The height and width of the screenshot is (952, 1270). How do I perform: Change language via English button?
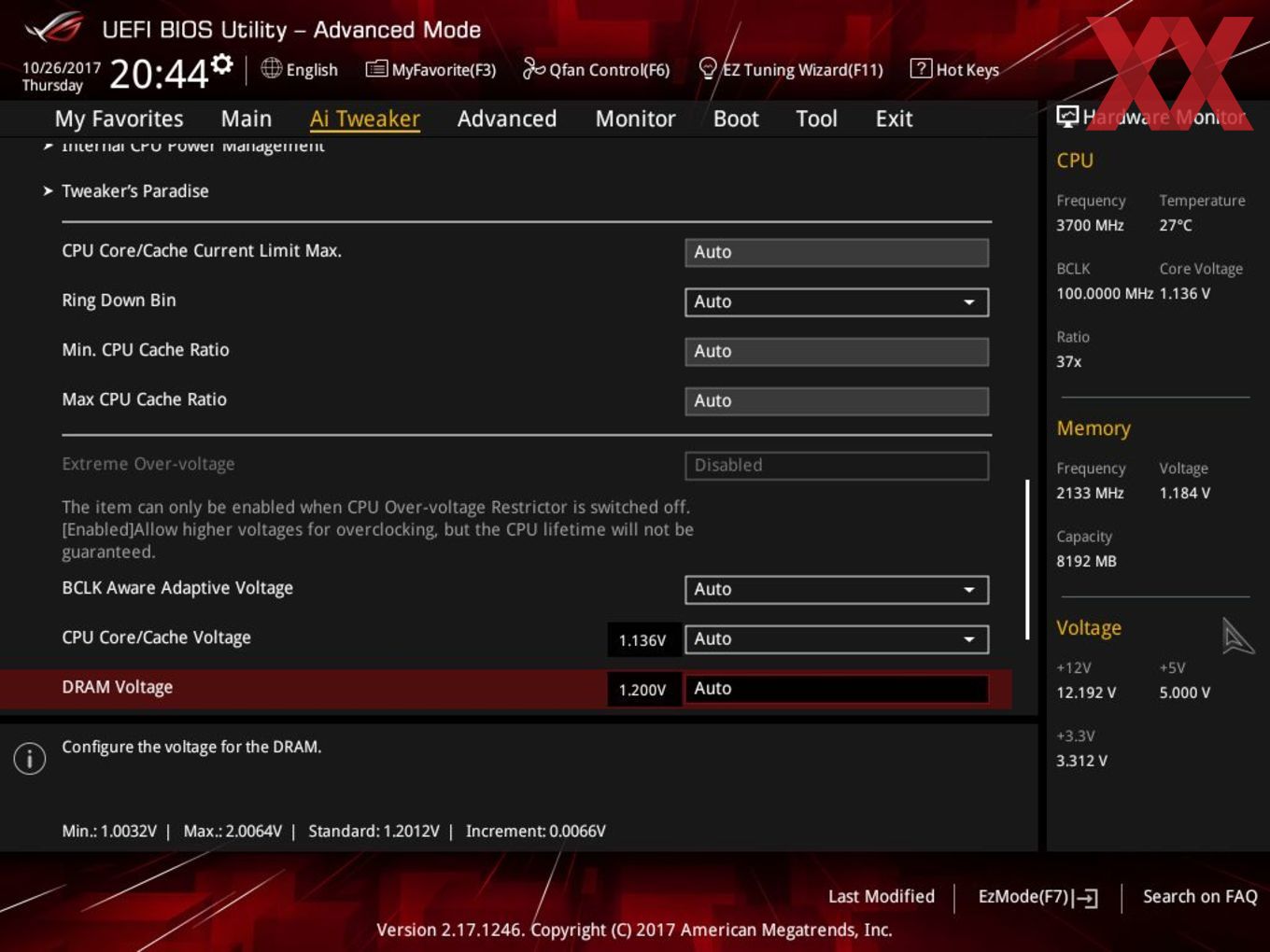[x=300, y=69]
